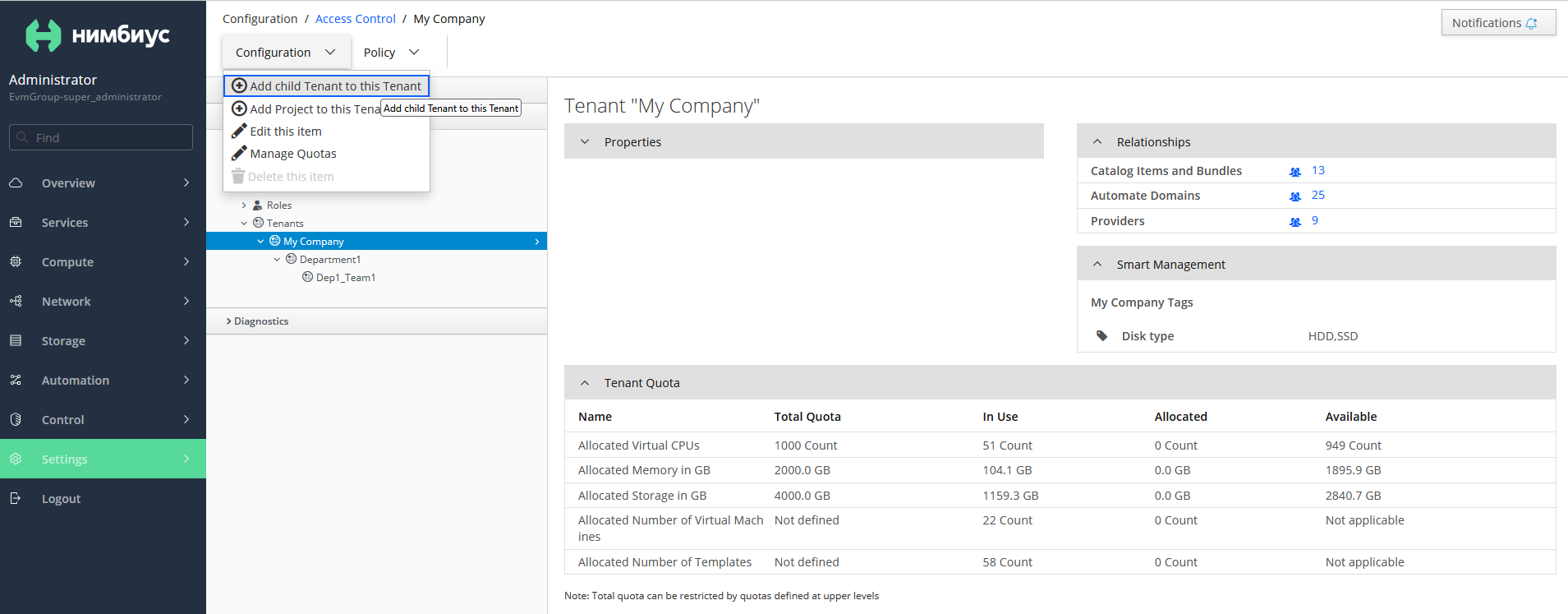Open the Storage sidebar menu
The width and height of the screenshot is (1568, 614).
coord(103,340)
